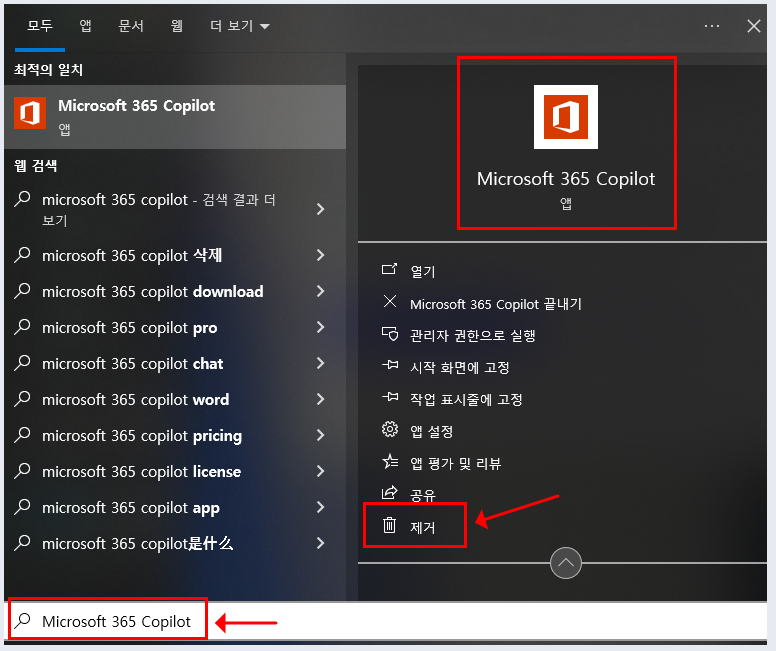Image resolution: width=776 pixels, height=651 pixels.
Task: Select 시작 화면에 고정
Action: (460, 367)
